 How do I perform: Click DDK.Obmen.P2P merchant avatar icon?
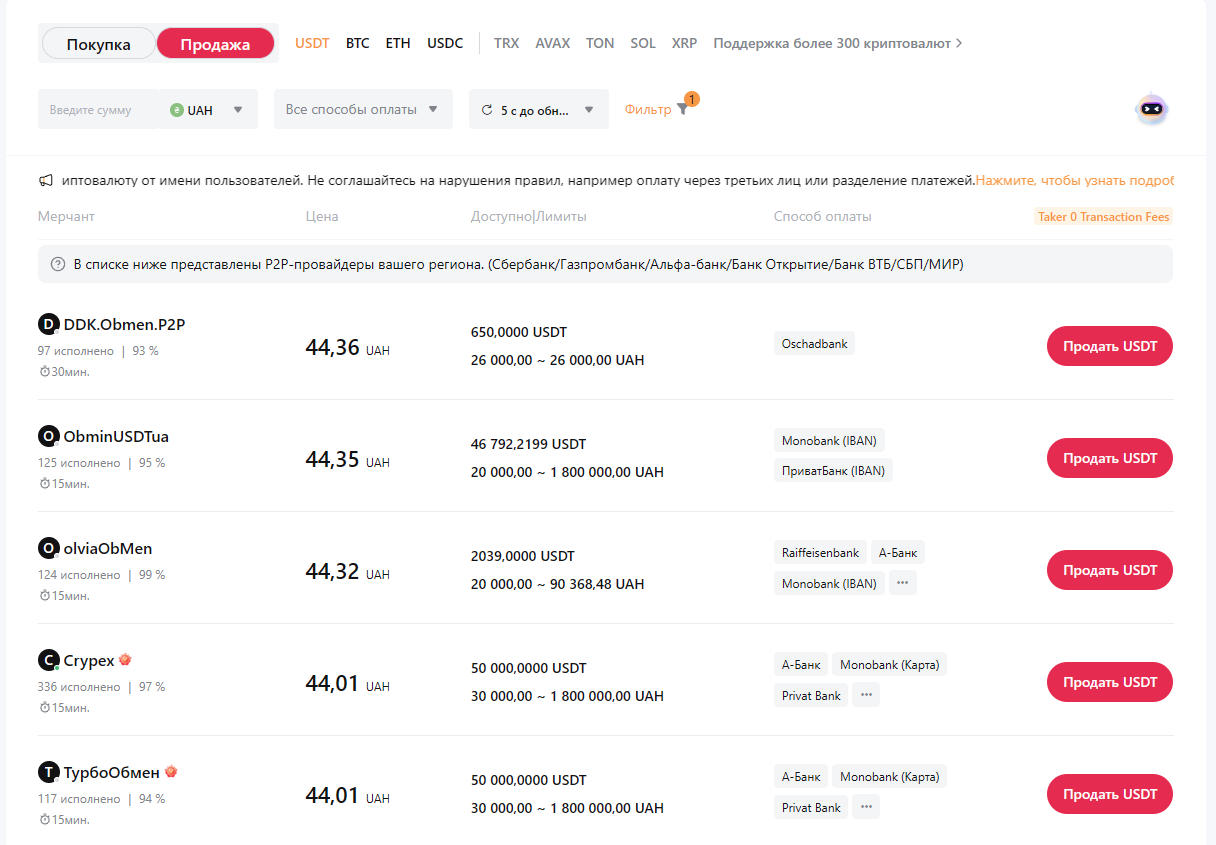coord(48,324)
